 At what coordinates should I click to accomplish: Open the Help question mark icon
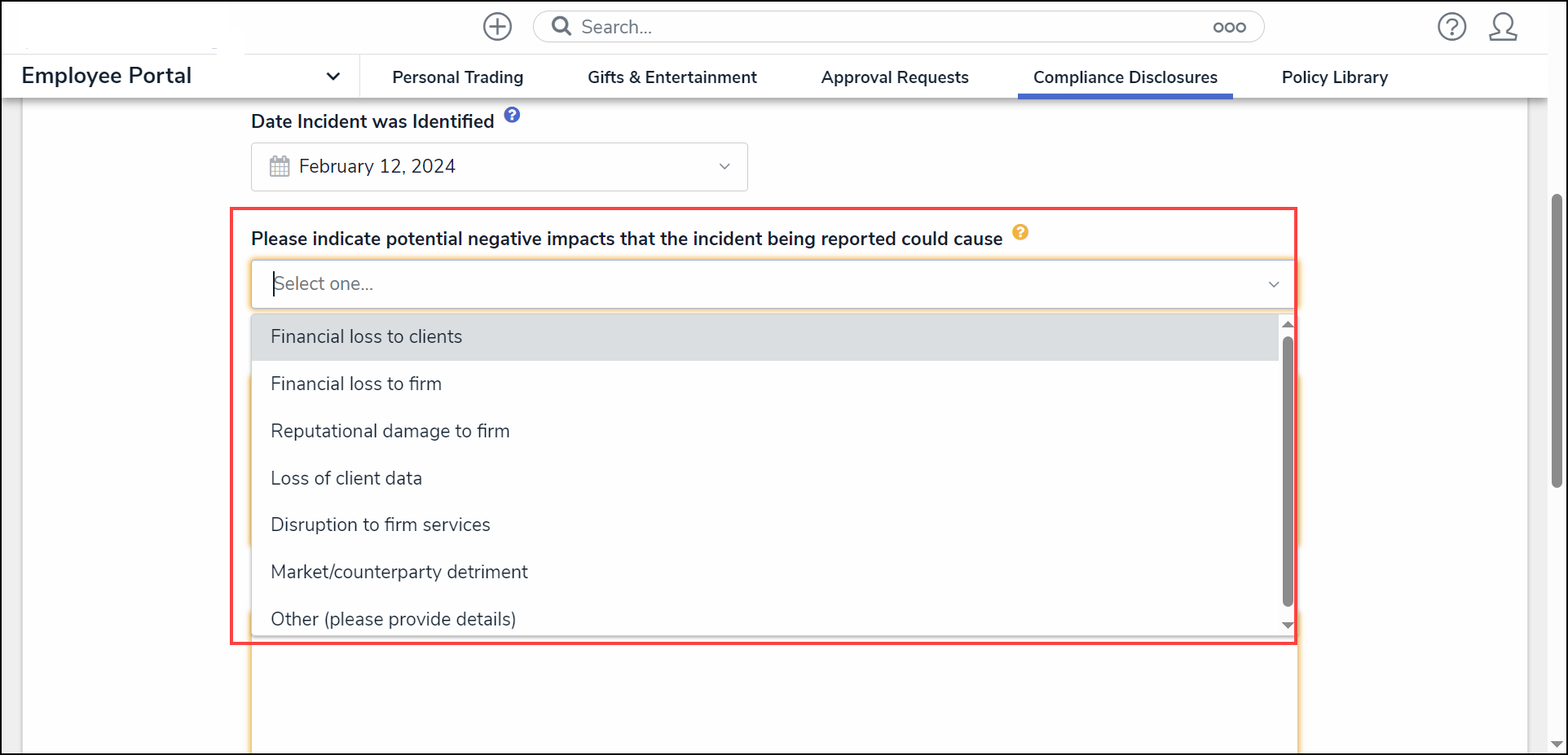click(x=1451, y=27)
